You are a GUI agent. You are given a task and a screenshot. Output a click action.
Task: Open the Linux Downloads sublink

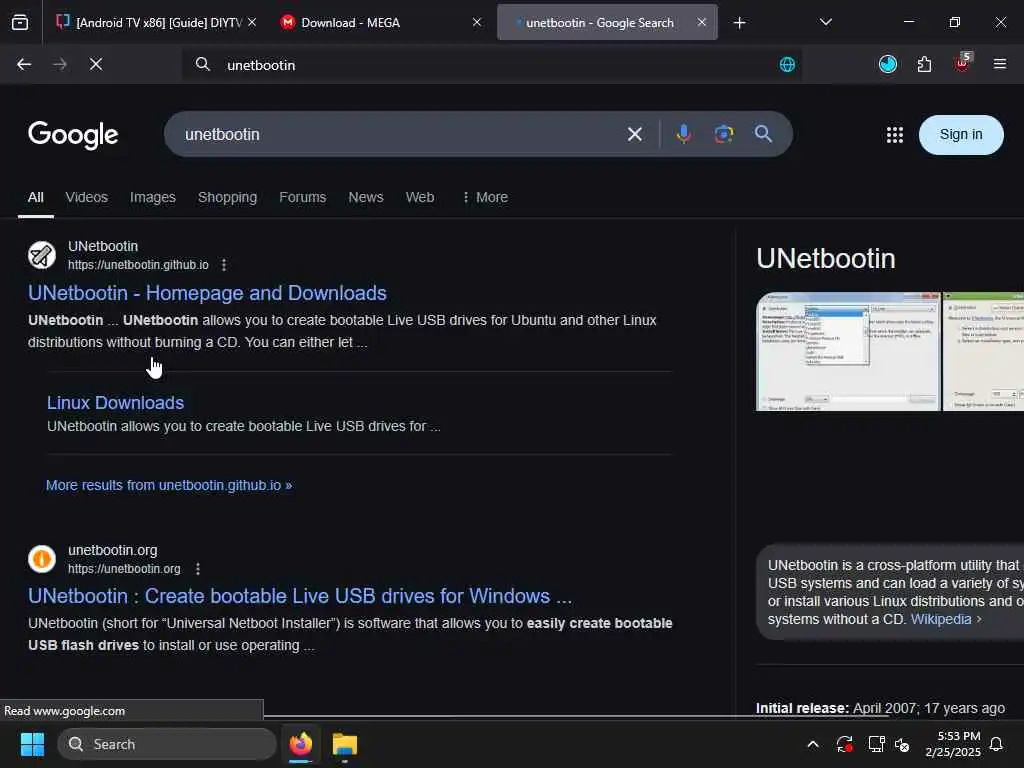click(115, 403)
